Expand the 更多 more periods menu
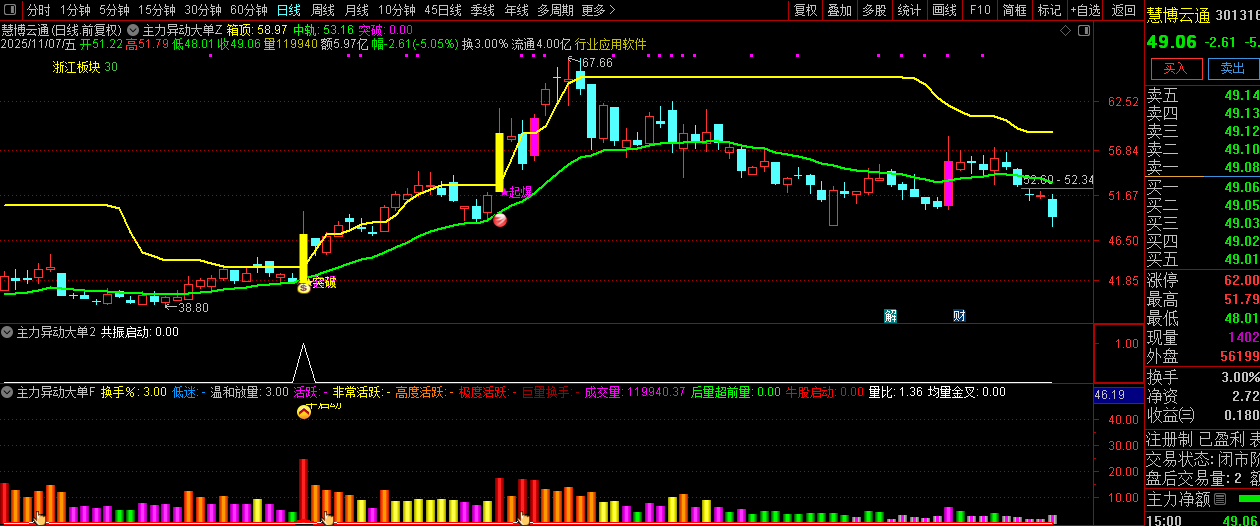This screenshot has width=1260, height=526. click(597, 10)
